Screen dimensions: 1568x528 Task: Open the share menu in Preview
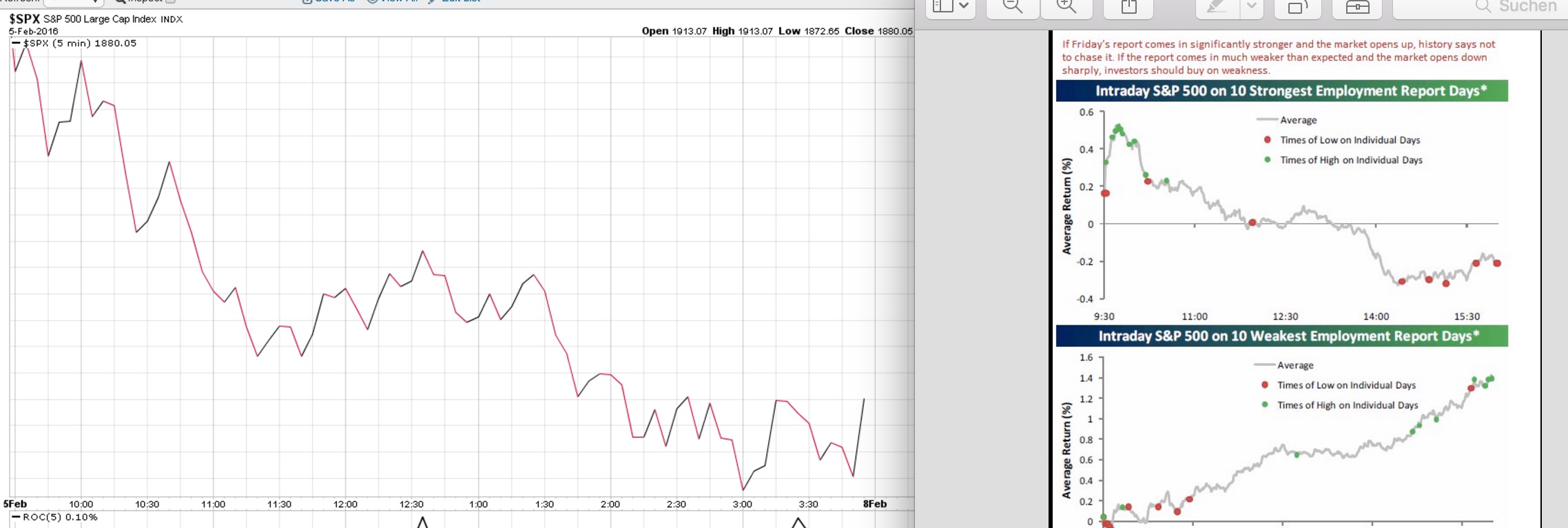(1128, 8)
